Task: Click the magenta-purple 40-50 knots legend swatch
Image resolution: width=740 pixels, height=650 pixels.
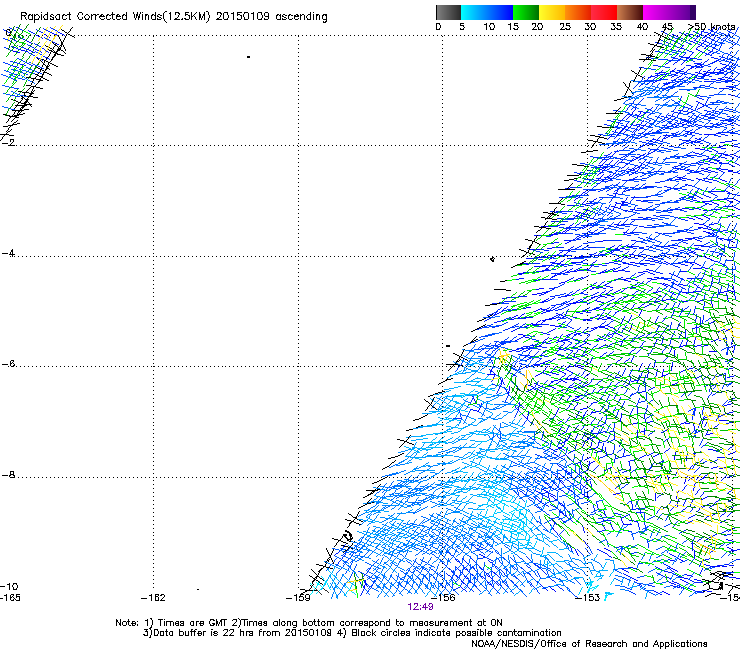Action: tap(669, 12)
